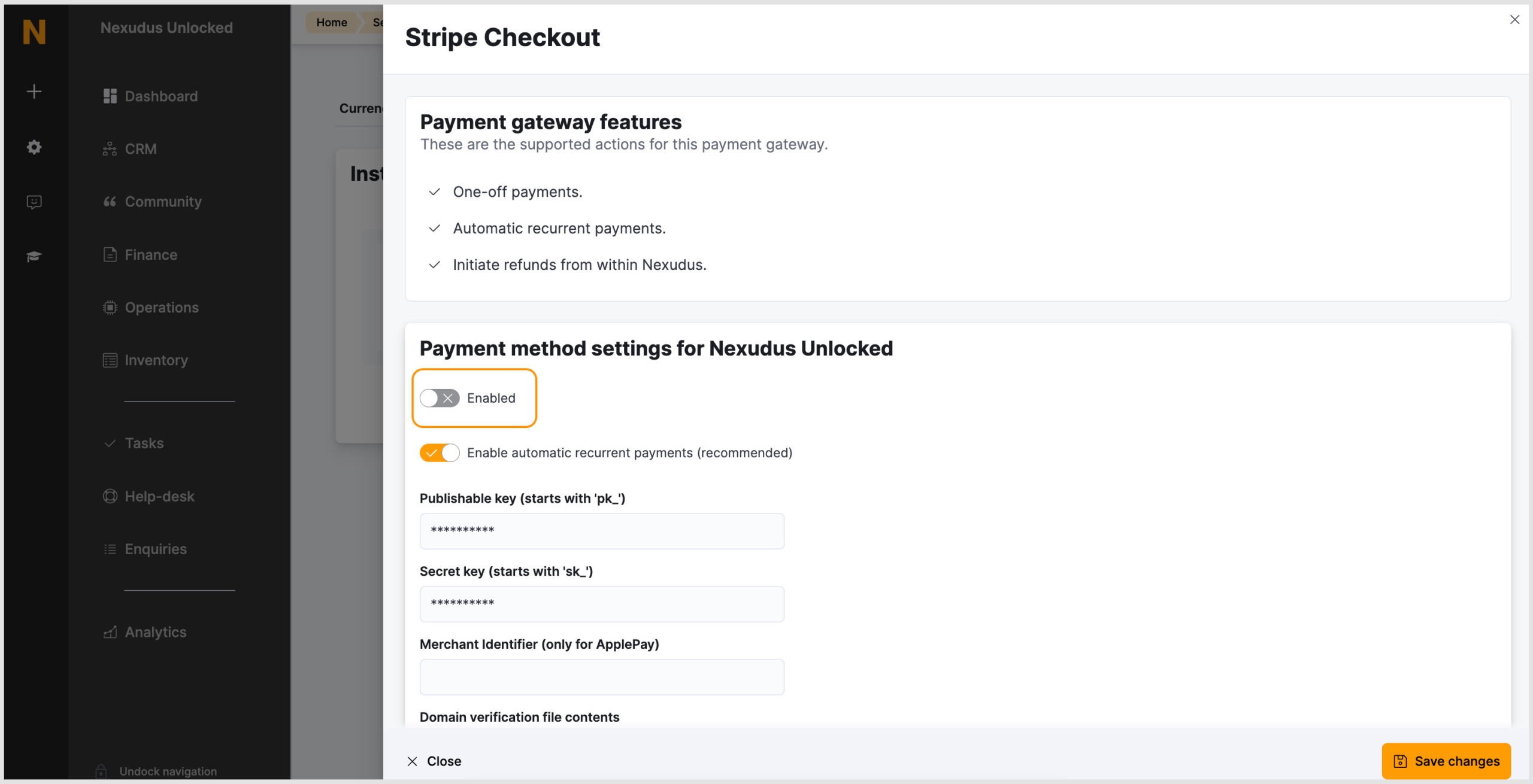This screenshot has height=784, width=1533.
Task: Select the Inventory list icon
Action: [x=110, y=360]
